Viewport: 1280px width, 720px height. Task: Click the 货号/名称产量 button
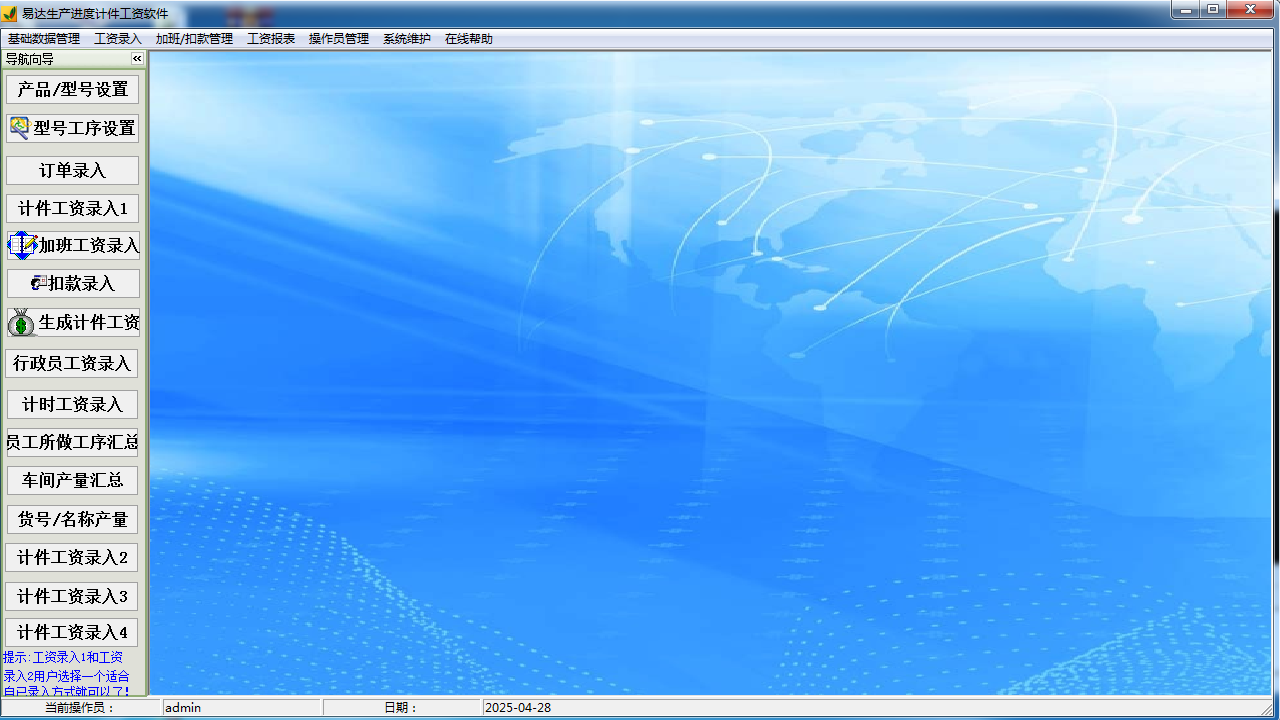point(73,519)
